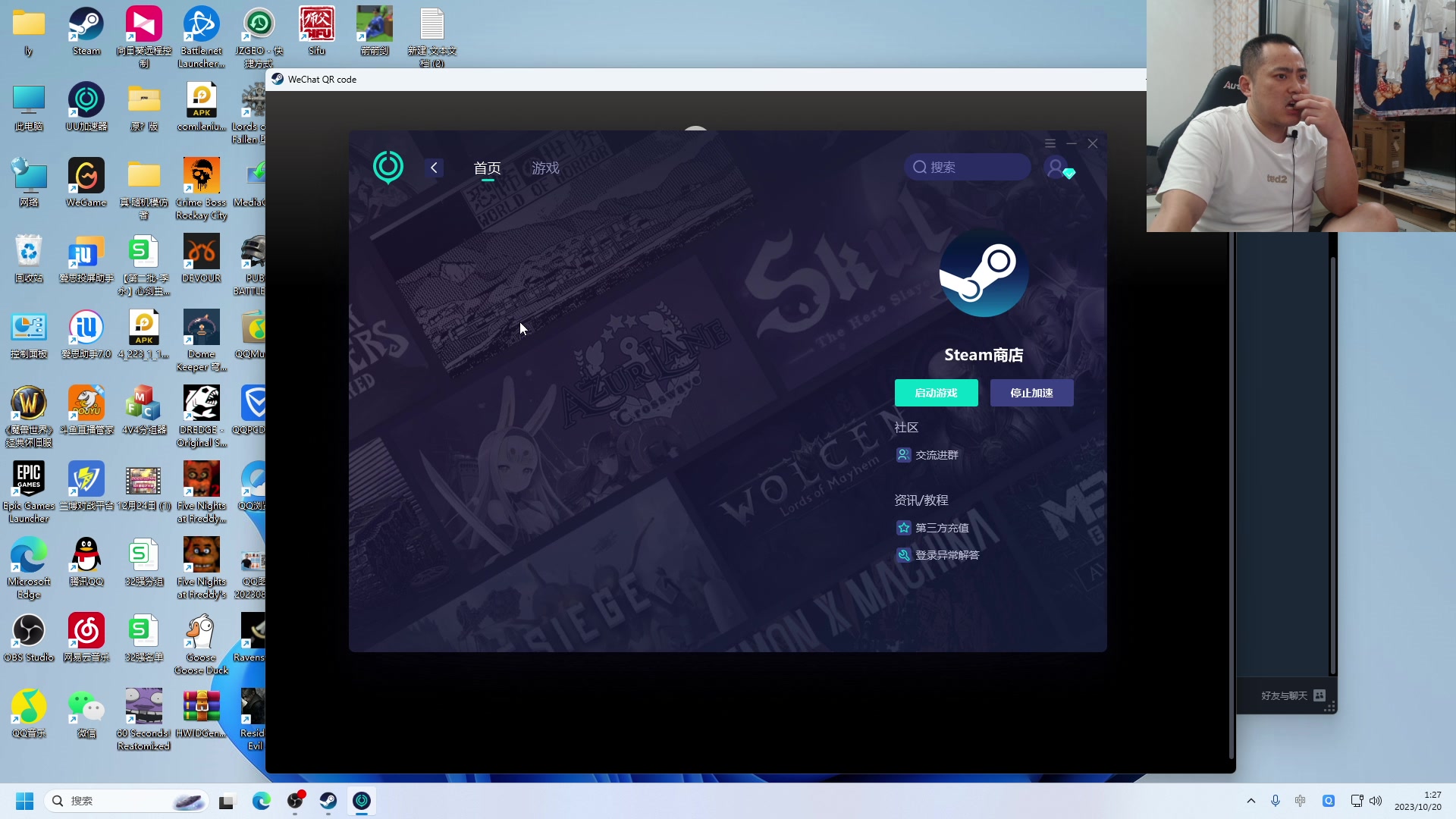Open the UU hamburger menu icon

tap(1050, 143)
